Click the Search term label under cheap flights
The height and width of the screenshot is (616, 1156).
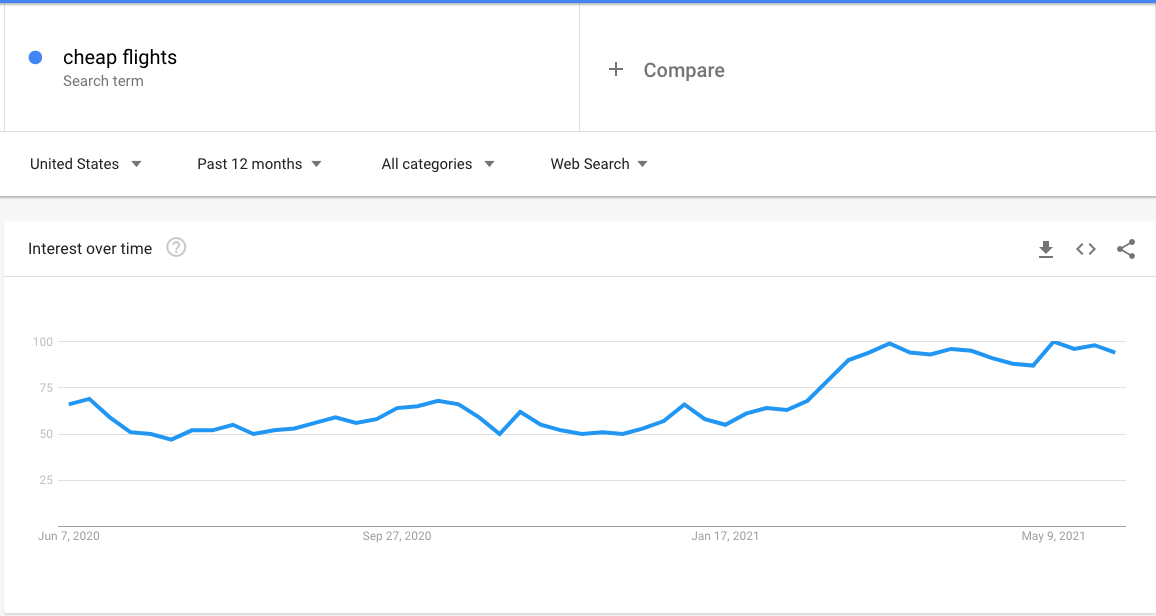(103, 81)
